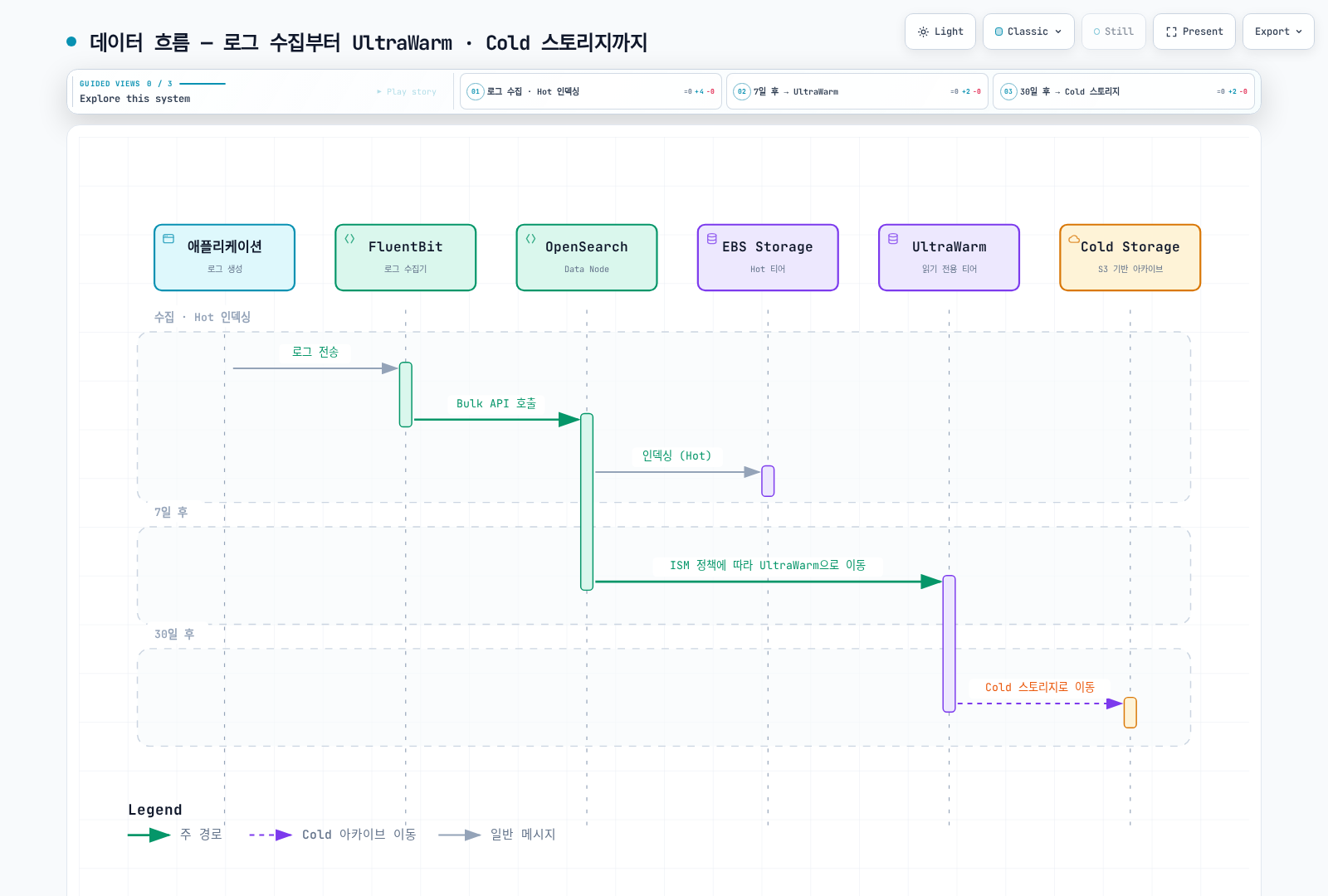Click the UltraWarm node title
Image resolution: width=1328 pixels, height=896 pixels.
tap(950, 246)
